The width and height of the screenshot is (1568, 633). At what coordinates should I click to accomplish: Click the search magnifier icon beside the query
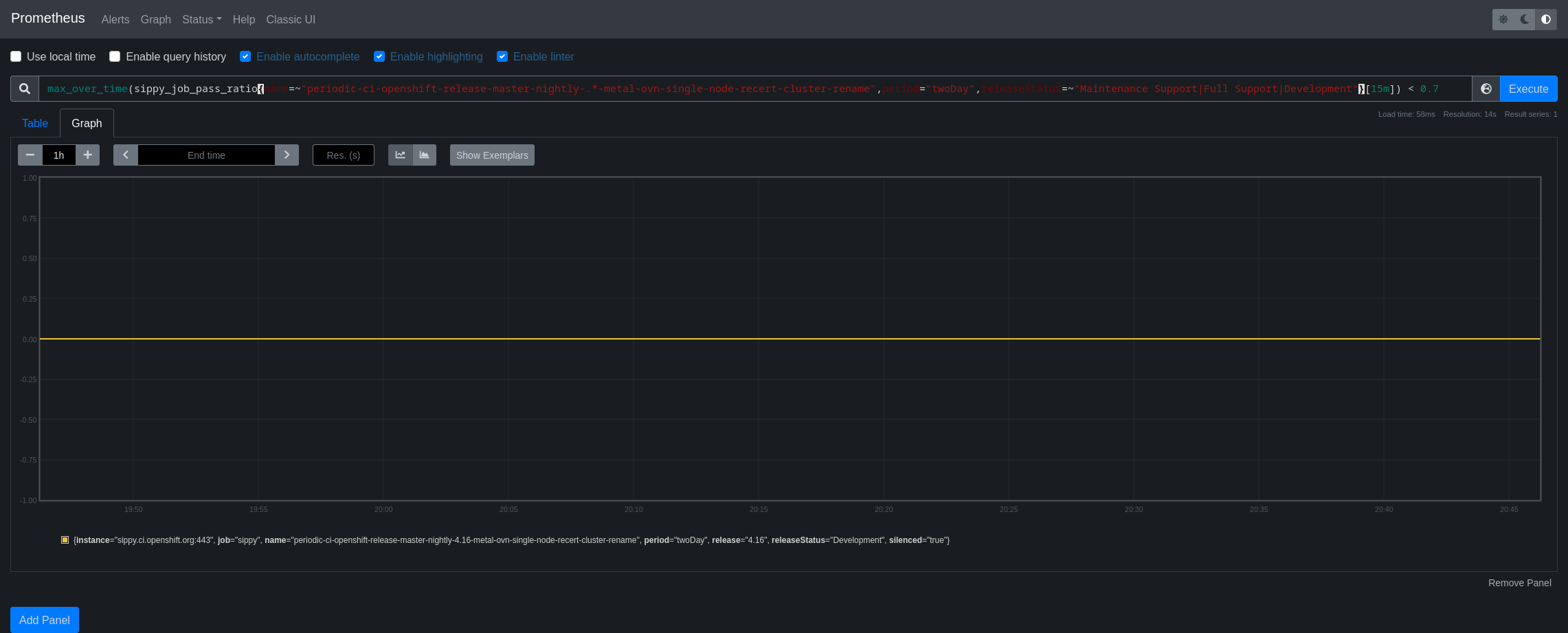point(25,89)
